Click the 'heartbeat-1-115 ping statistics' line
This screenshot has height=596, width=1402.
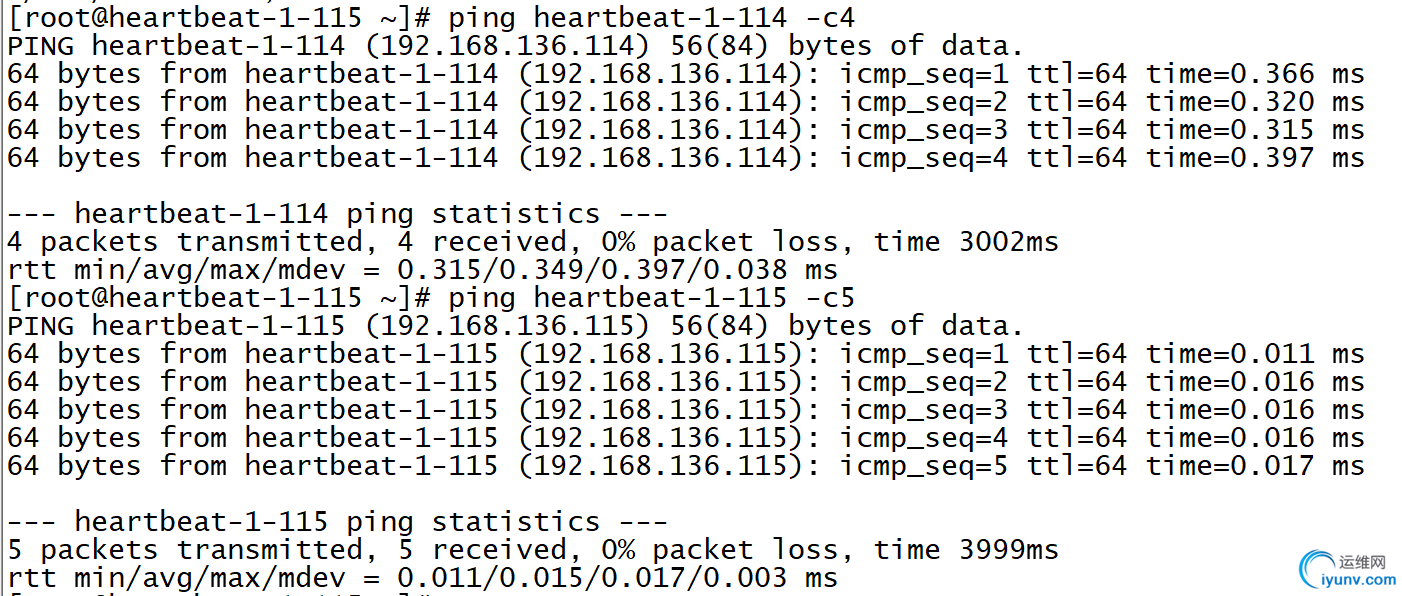(x=337, y=521)
